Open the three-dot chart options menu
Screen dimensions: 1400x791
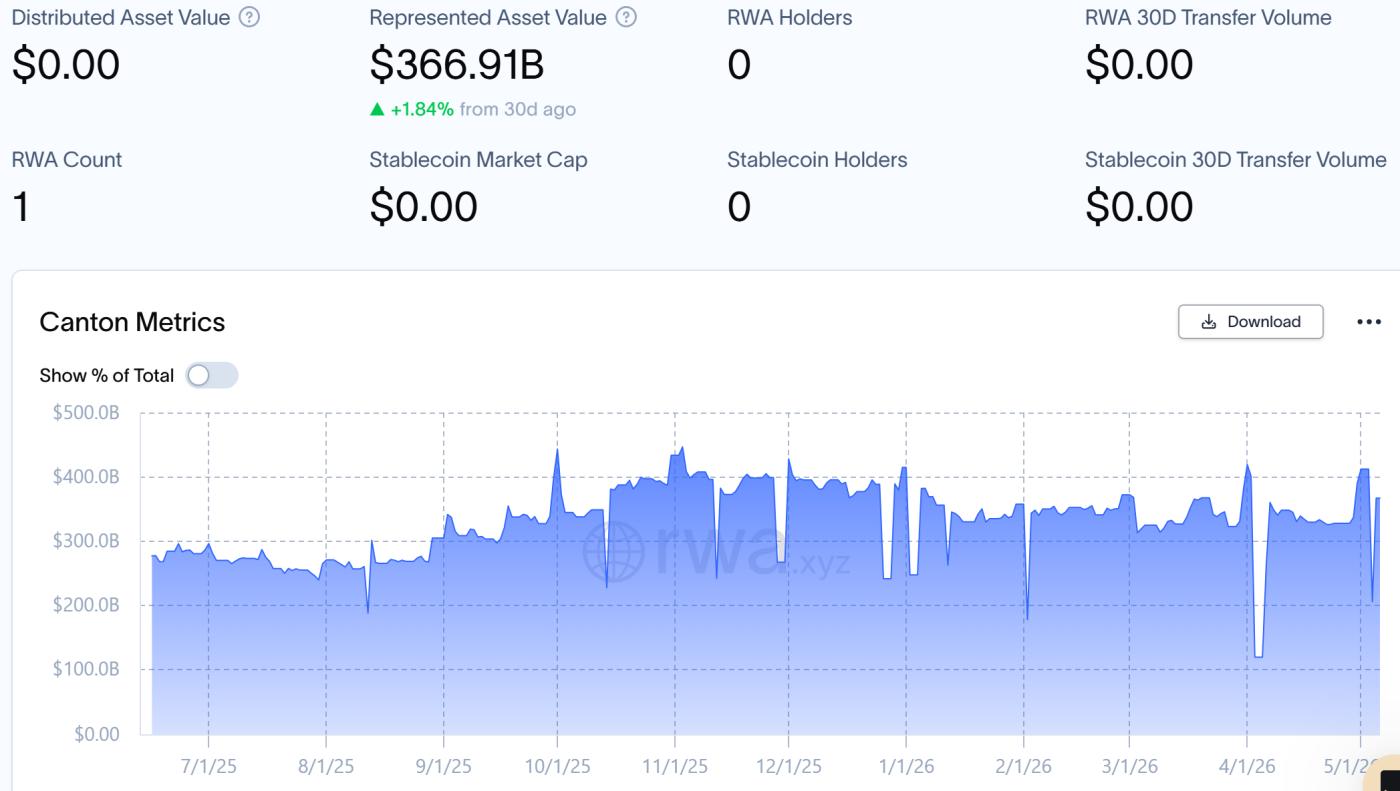(x=1369, y=322)
